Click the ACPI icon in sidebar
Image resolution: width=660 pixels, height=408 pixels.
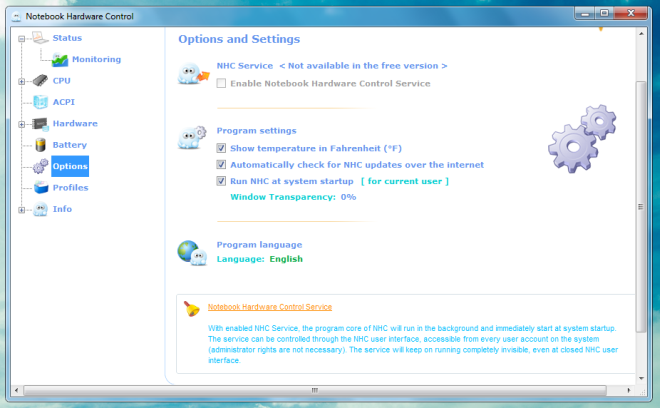tap(40, 102)
